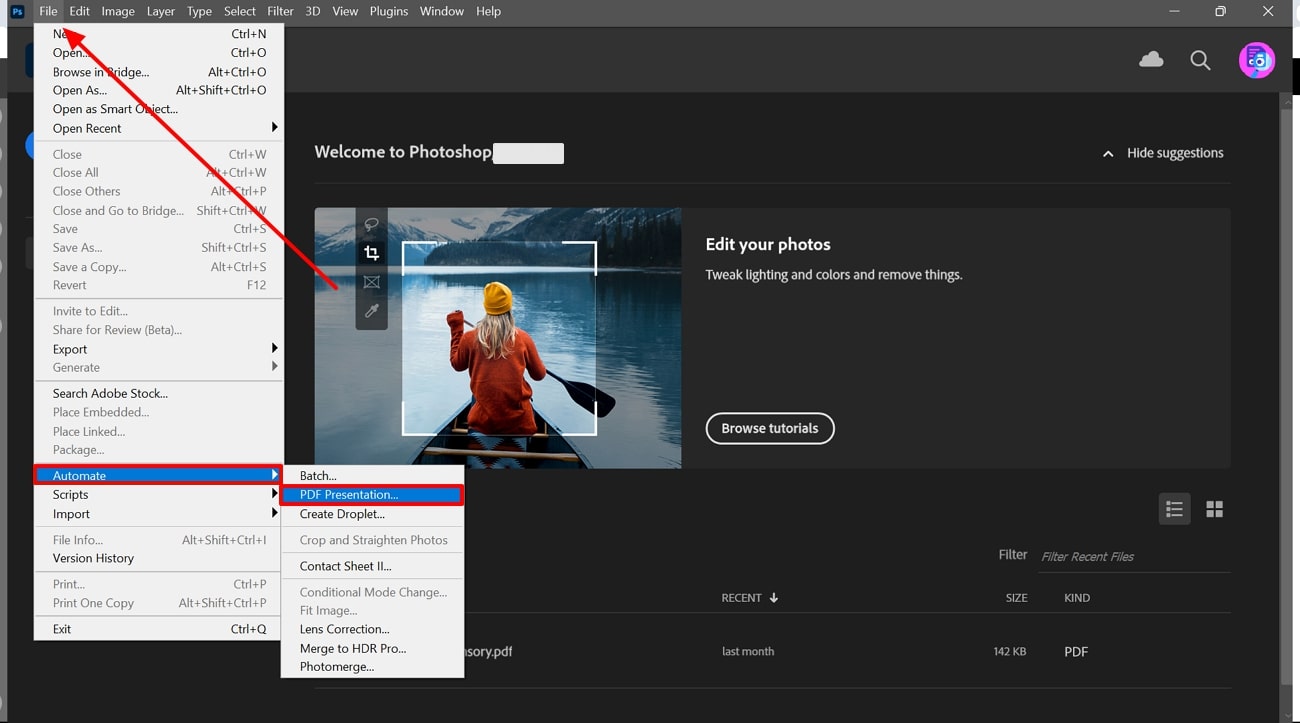Choose Batch... in Automate submenu
The width and height of the screenshot is (1300, 723).
[x=372, y=476]
